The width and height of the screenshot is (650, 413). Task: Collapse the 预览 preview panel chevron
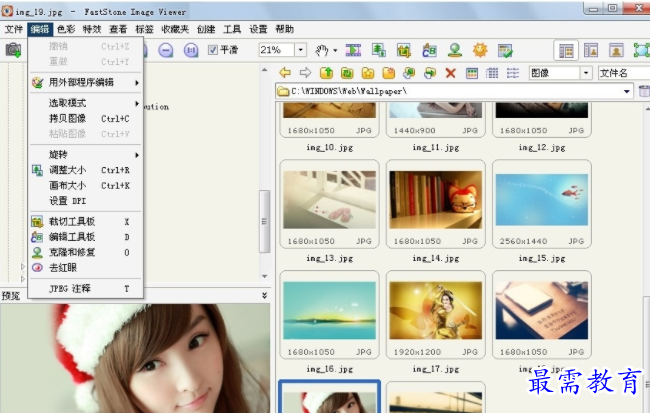coord(264,296)
